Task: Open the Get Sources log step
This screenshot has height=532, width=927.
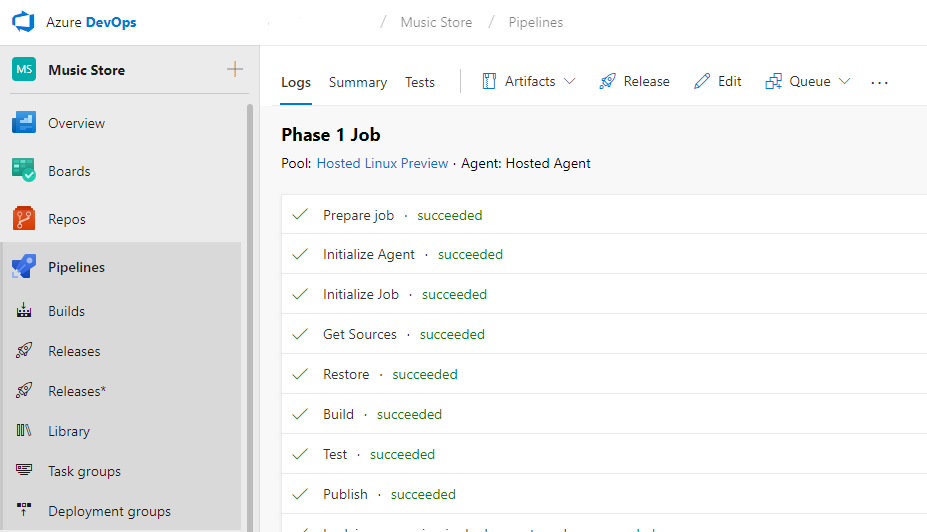Action: click(x=360, y=334)
